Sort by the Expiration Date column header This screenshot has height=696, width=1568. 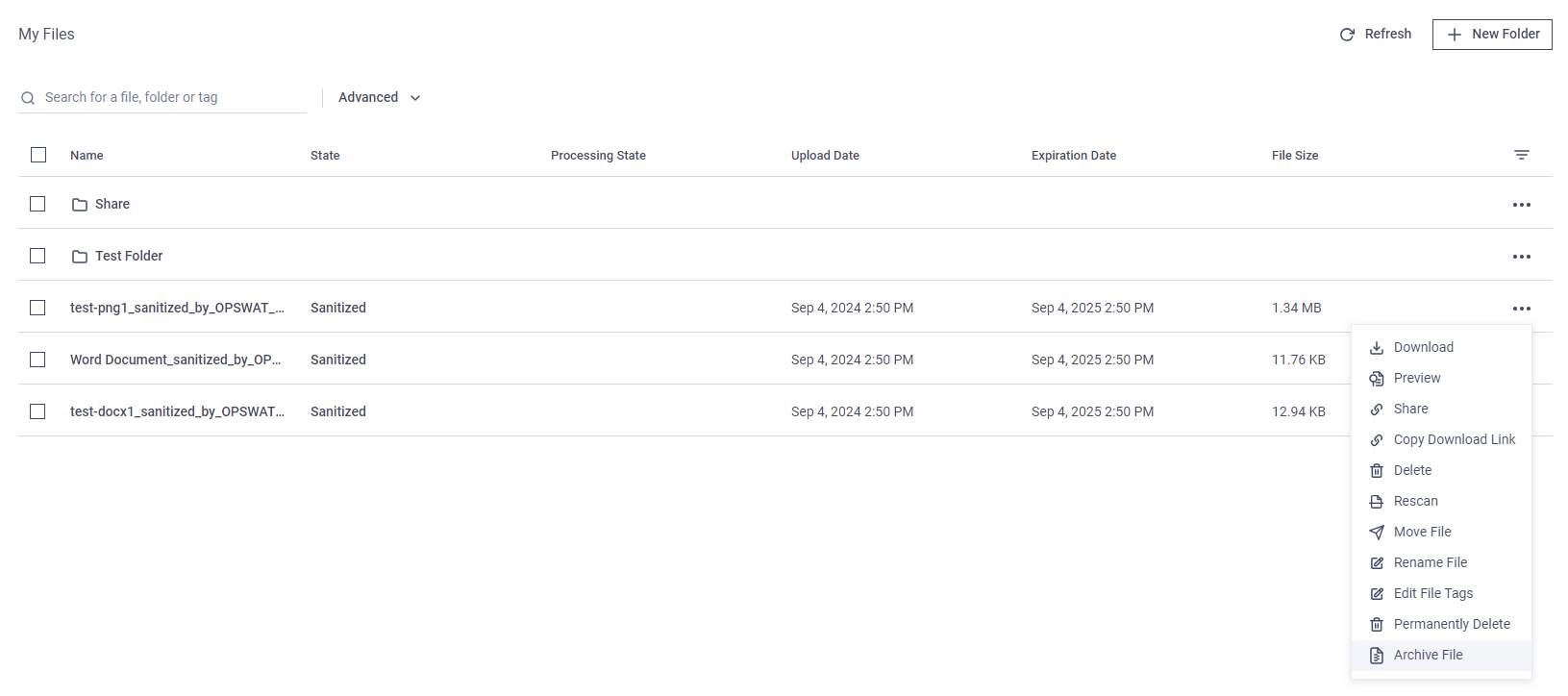1074,155
